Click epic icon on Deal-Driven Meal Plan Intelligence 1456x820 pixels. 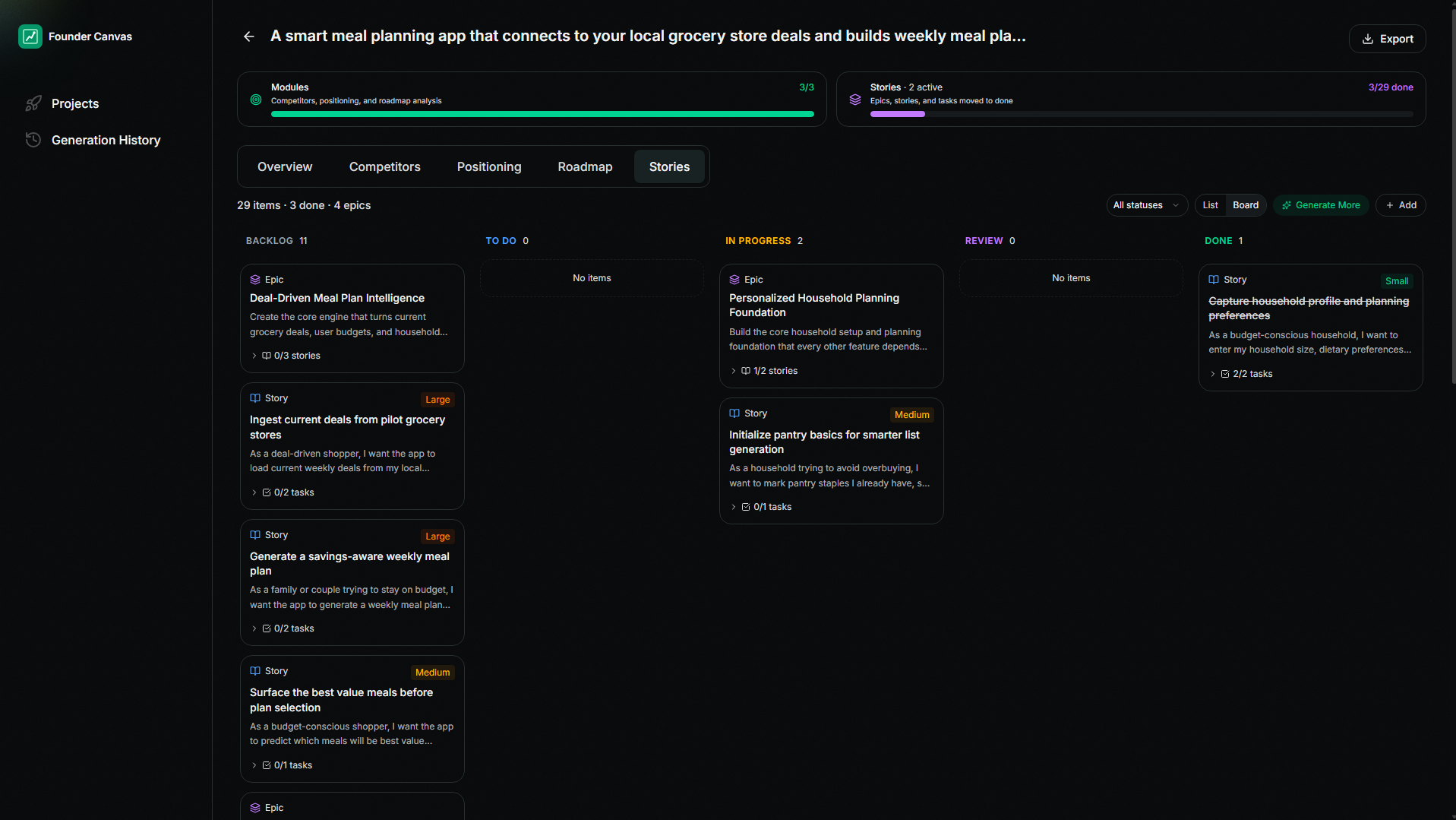click(255, 280)
